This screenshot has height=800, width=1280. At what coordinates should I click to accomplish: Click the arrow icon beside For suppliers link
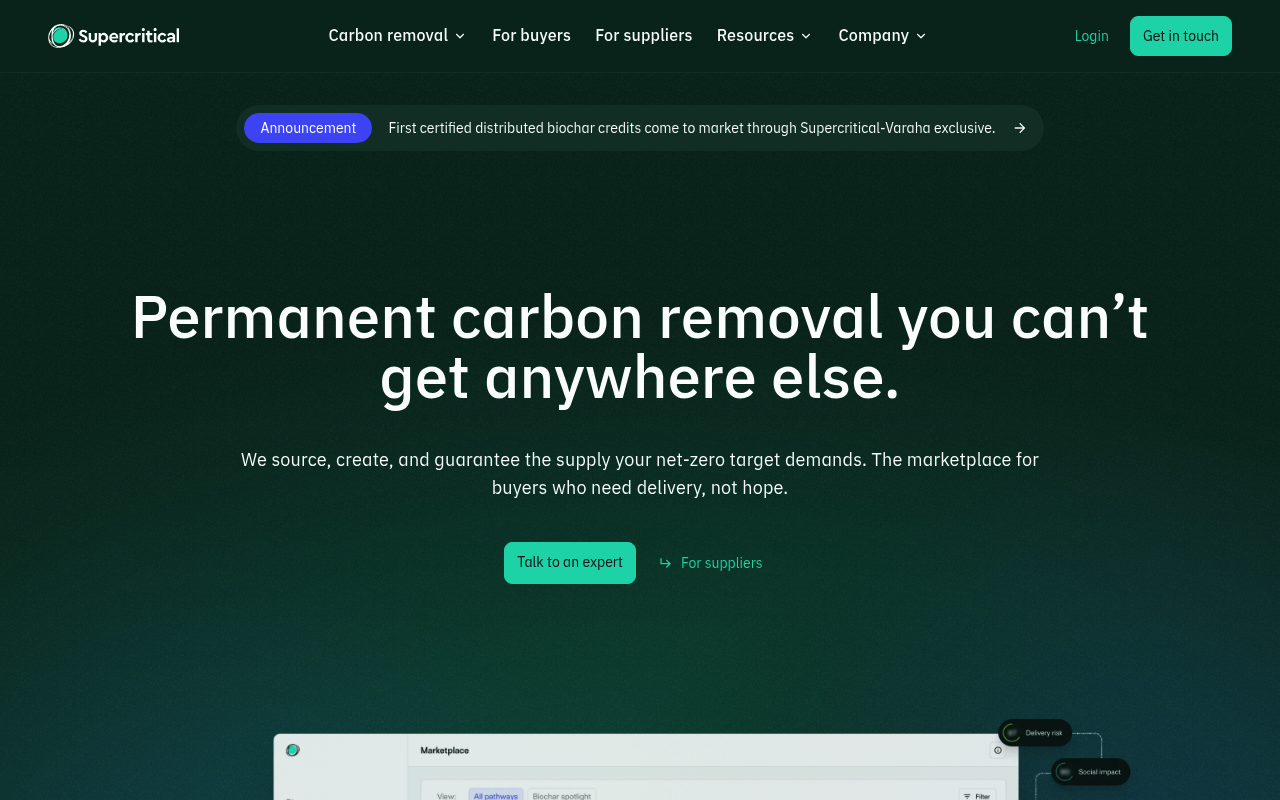tap(665, 563)
